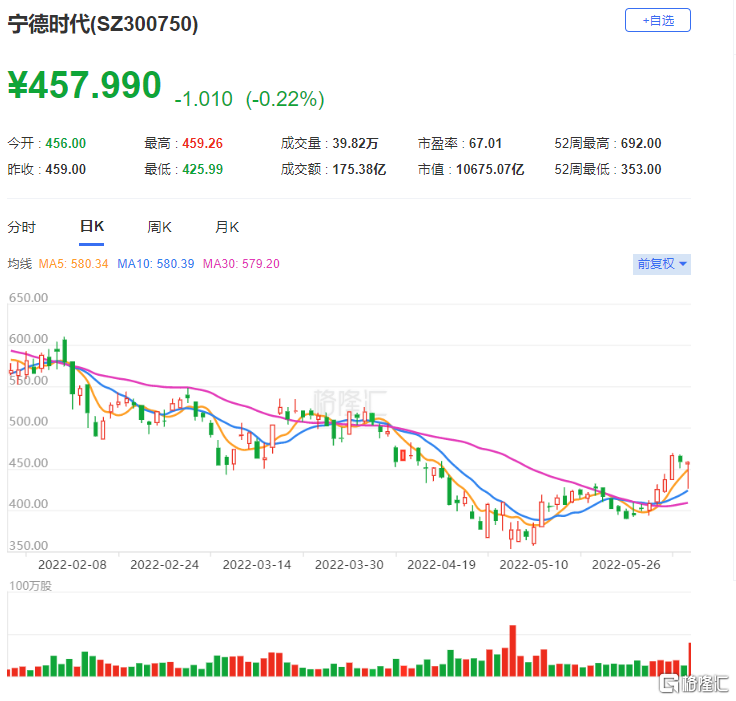Click the MA30: 579.20 indicator label
Viewport: 736px width, 701px height.
241,264
